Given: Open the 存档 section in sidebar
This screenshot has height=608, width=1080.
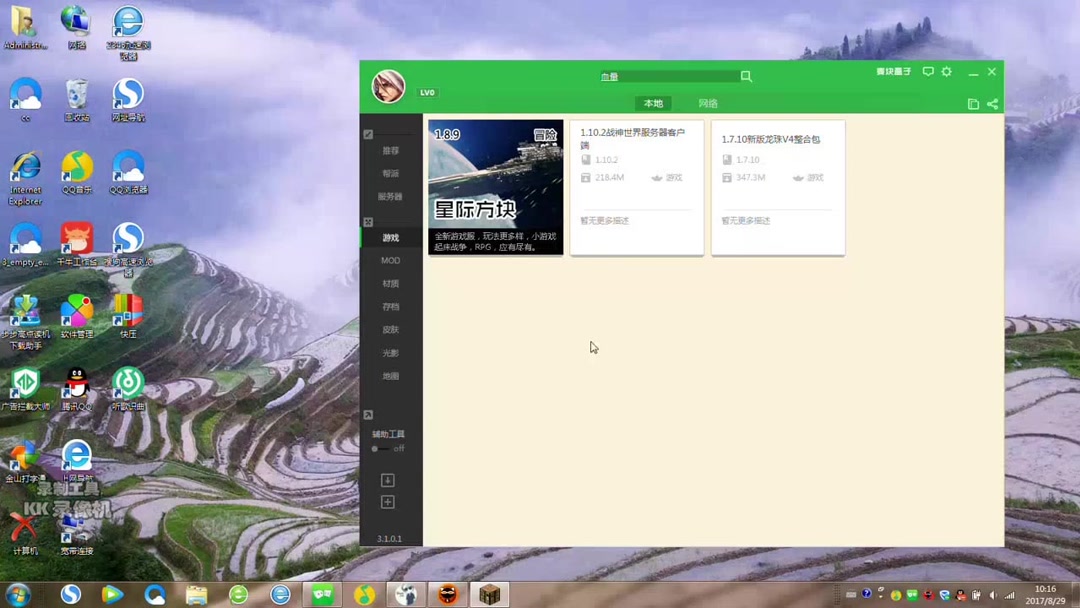Looking at the screenshot, I should (x=389, y=306).
